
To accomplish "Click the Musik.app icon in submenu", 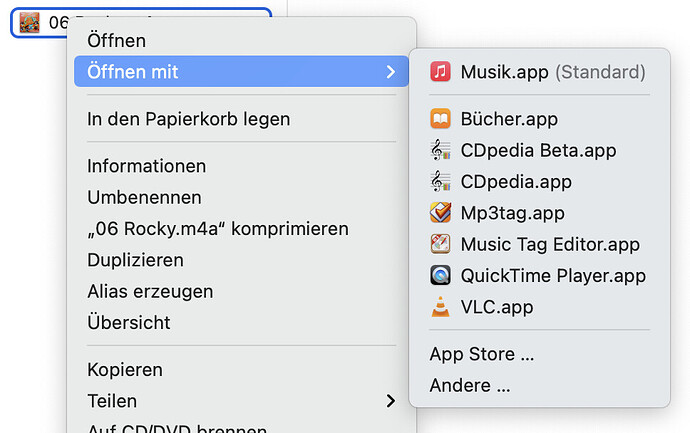I will 440,72.
